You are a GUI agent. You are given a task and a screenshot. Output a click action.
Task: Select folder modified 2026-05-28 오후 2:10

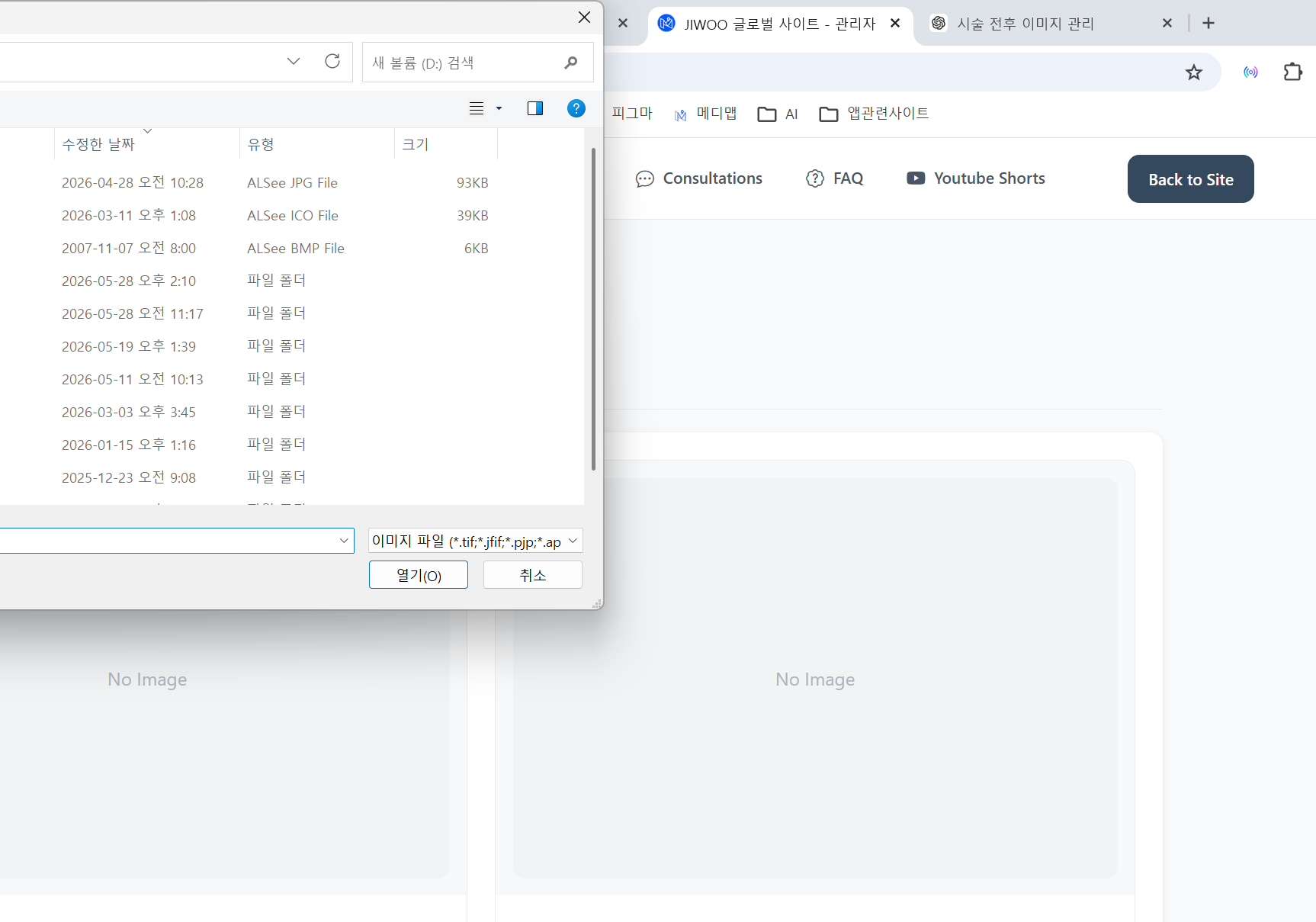(292, 281)
